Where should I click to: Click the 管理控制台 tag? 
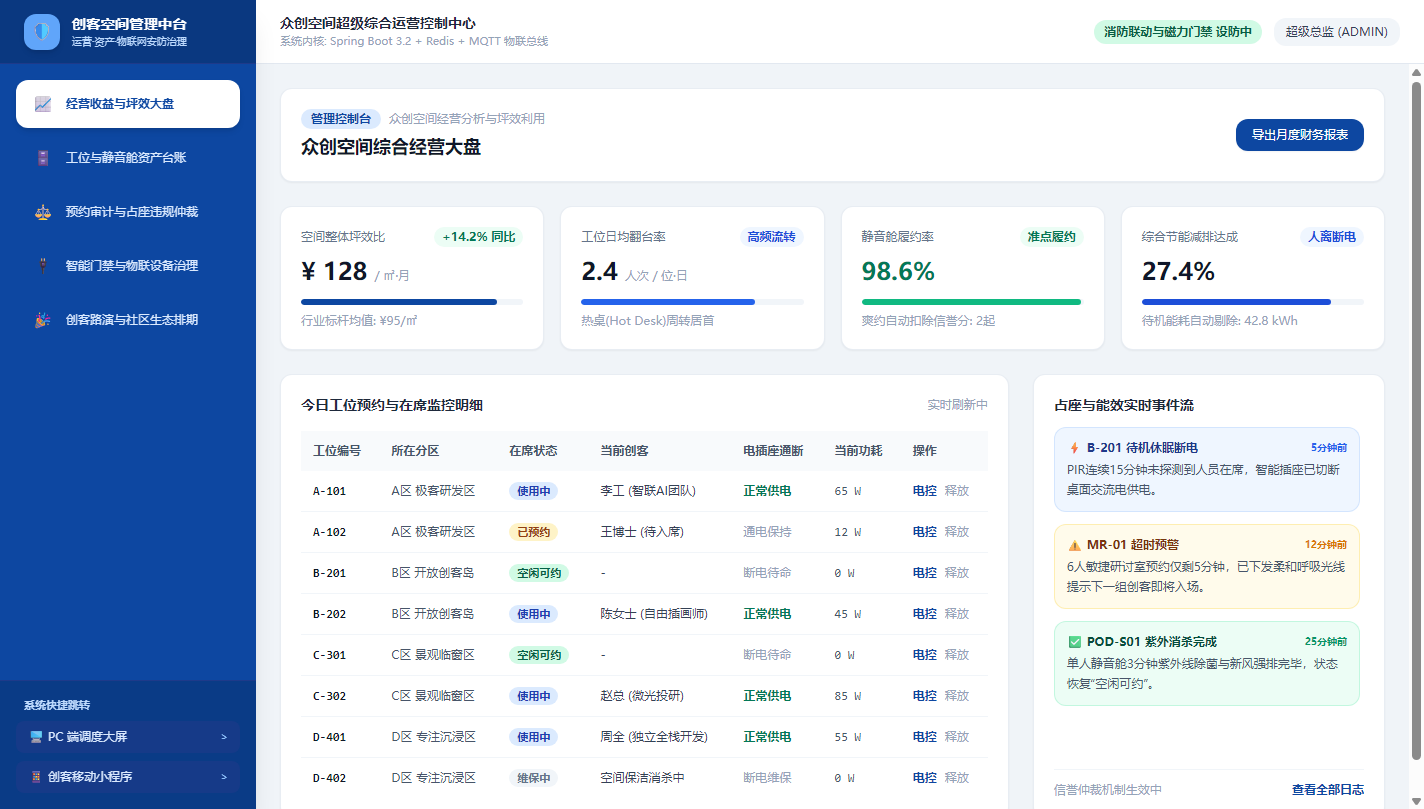click(x=341, y=119)
